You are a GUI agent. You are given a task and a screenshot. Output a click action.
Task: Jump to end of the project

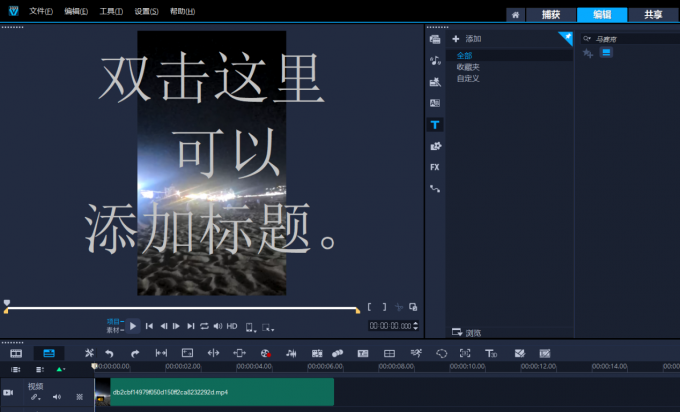191,326
